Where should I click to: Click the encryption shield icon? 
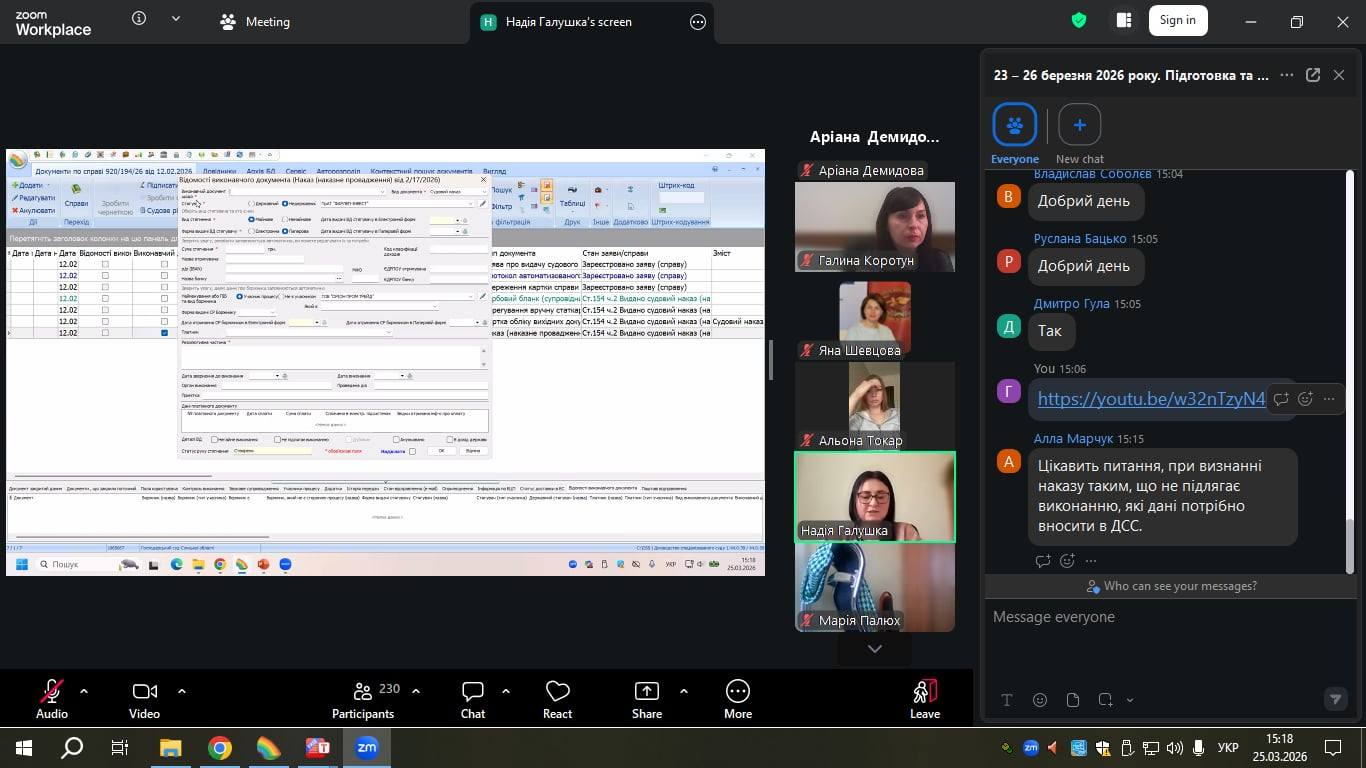tap(1079, 21)
